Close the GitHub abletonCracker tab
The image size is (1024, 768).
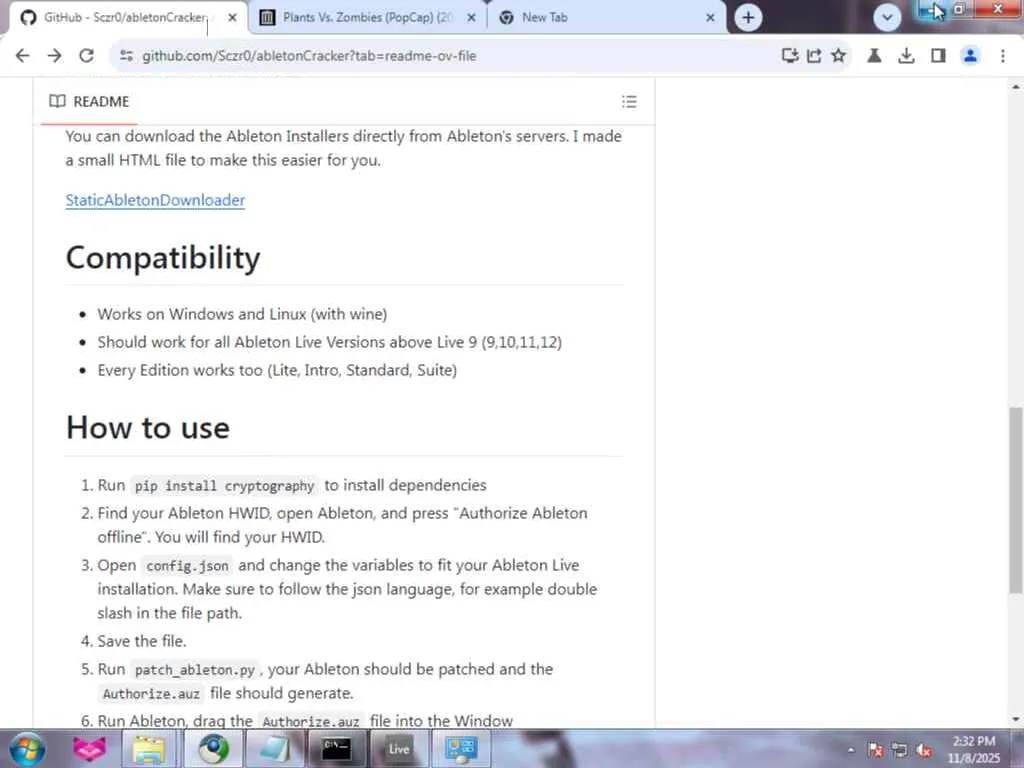pos(232,18)
